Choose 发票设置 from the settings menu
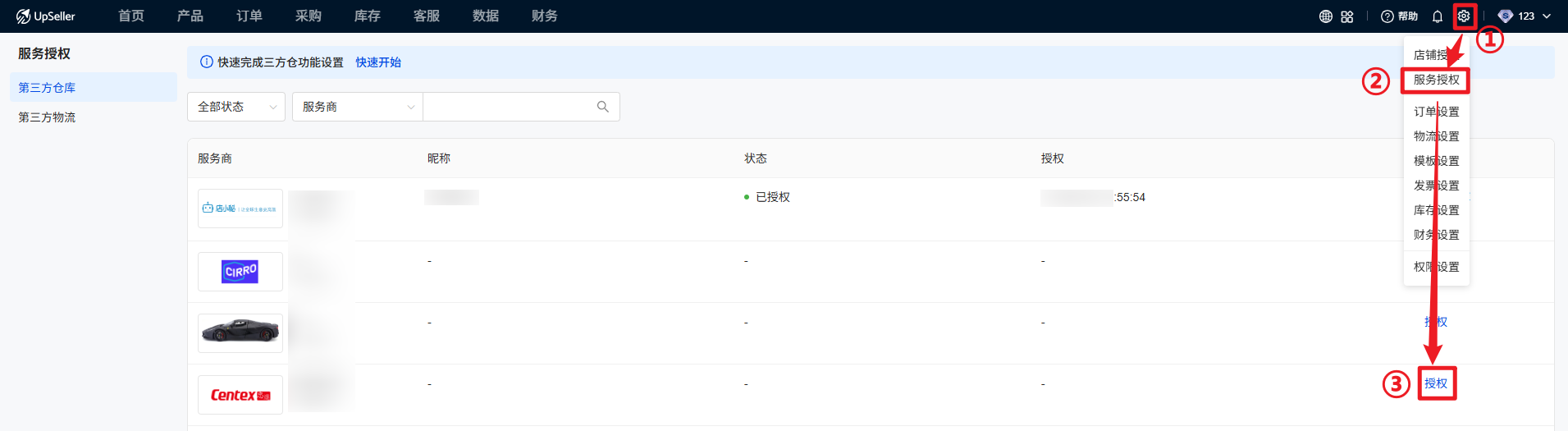 1437,186
